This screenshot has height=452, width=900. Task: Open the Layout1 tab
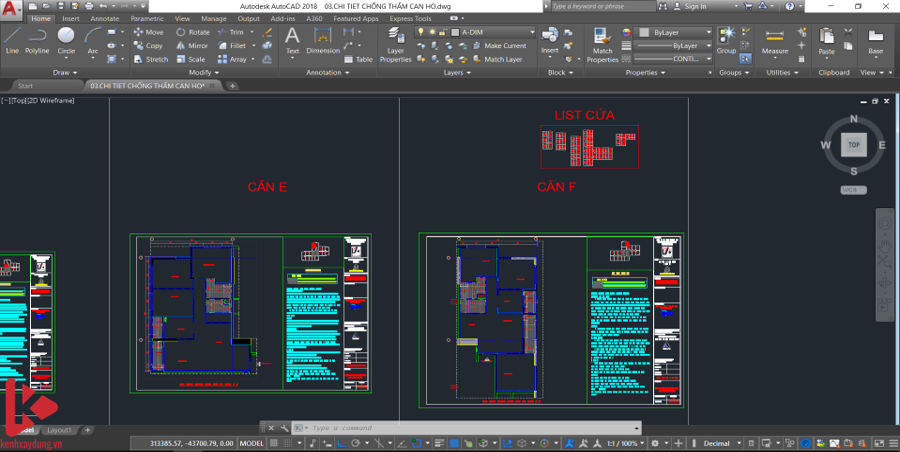59,430
